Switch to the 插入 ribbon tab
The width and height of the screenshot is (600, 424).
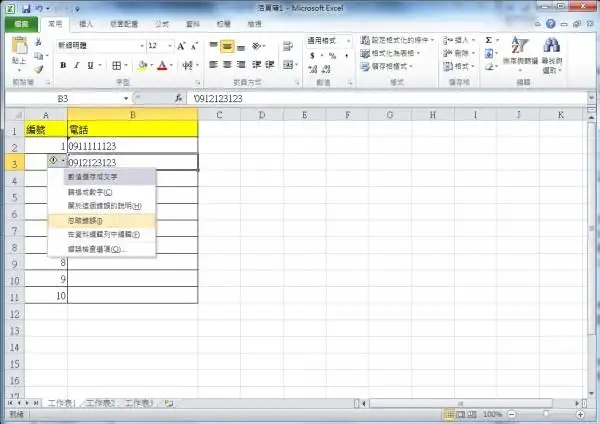pyautogui.click(x=86, y=24)
